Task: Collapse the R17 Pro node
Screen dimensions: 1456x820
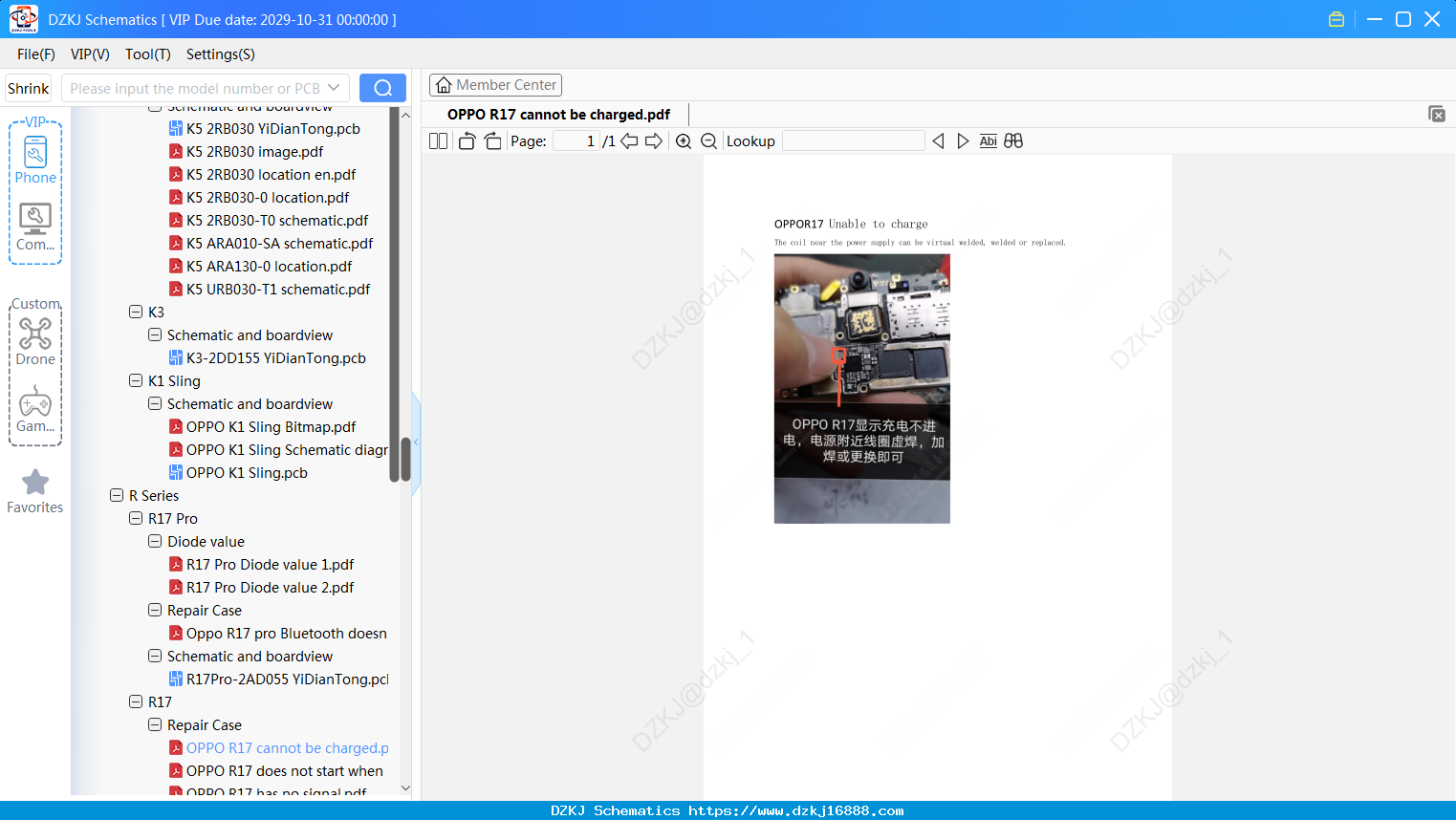Action: tap(136, 518)
